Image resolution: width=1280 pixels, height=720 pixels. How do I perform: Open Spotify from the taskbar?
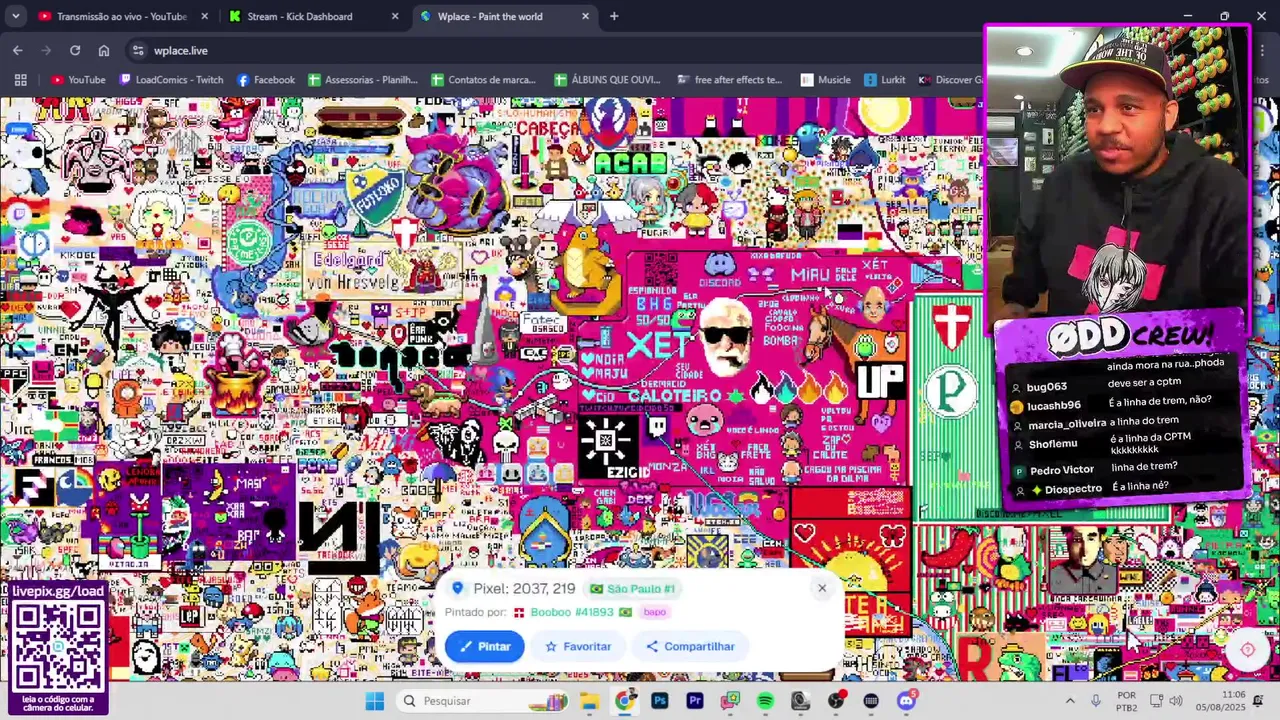765,701
